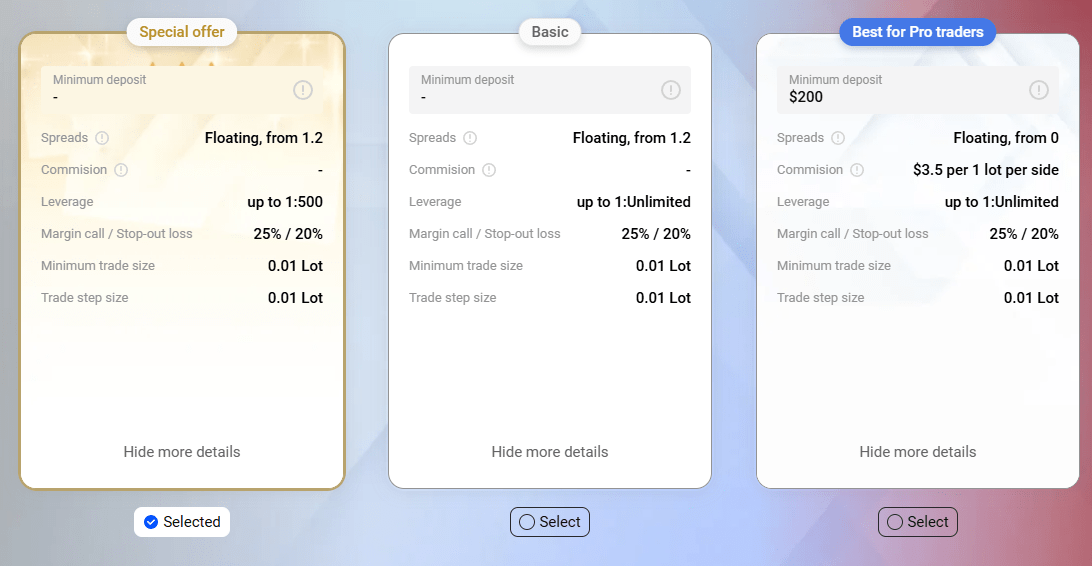1092x566 pixels.
Task: Hide more details on the Basic card
Action: point(550,452)
